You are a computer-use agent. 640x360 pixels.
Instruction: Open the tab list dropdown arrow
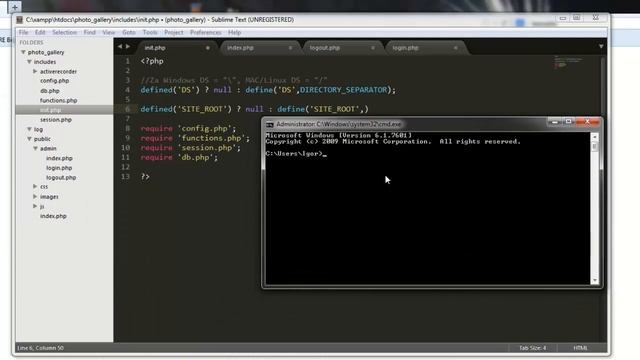601,47
